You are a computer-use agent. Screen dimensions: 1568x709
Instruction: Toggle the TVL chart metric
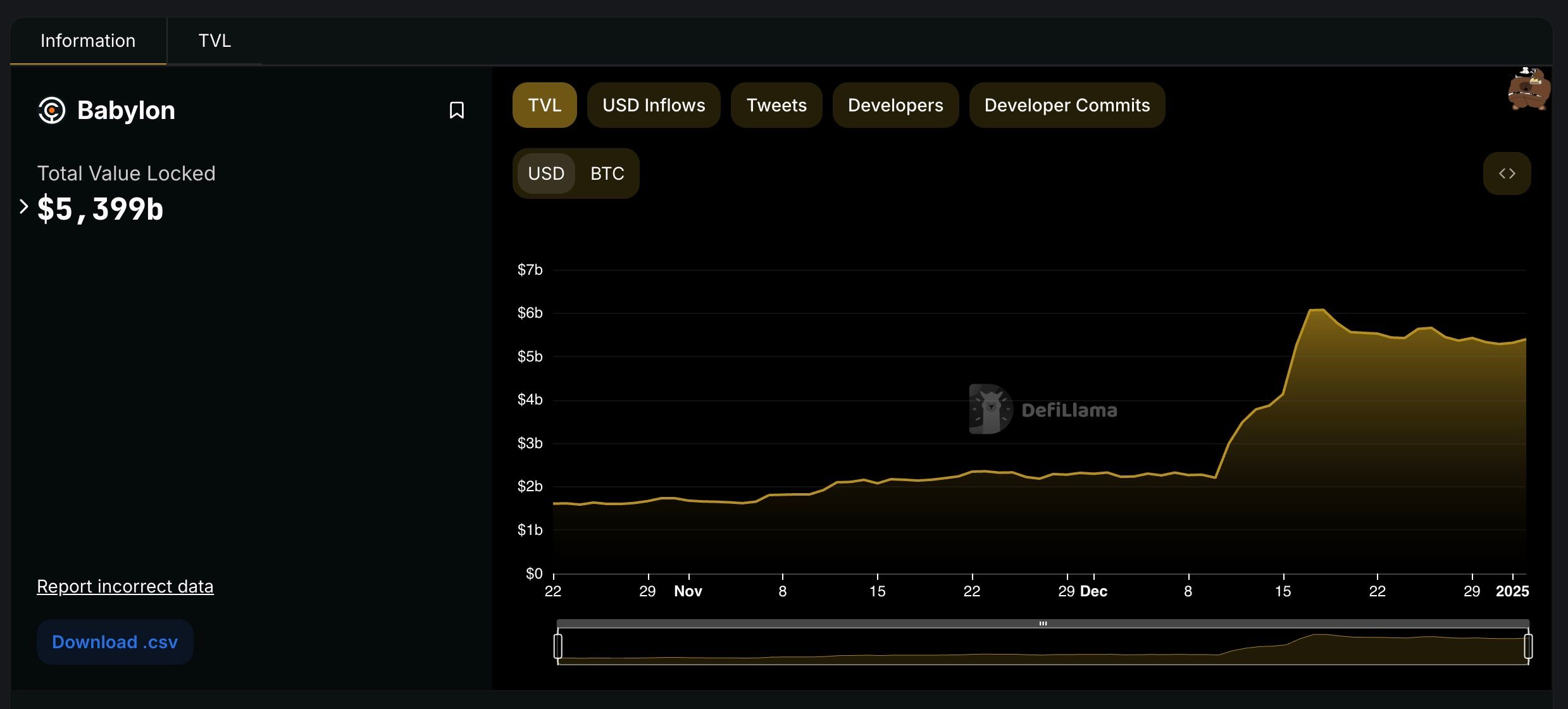544,105
